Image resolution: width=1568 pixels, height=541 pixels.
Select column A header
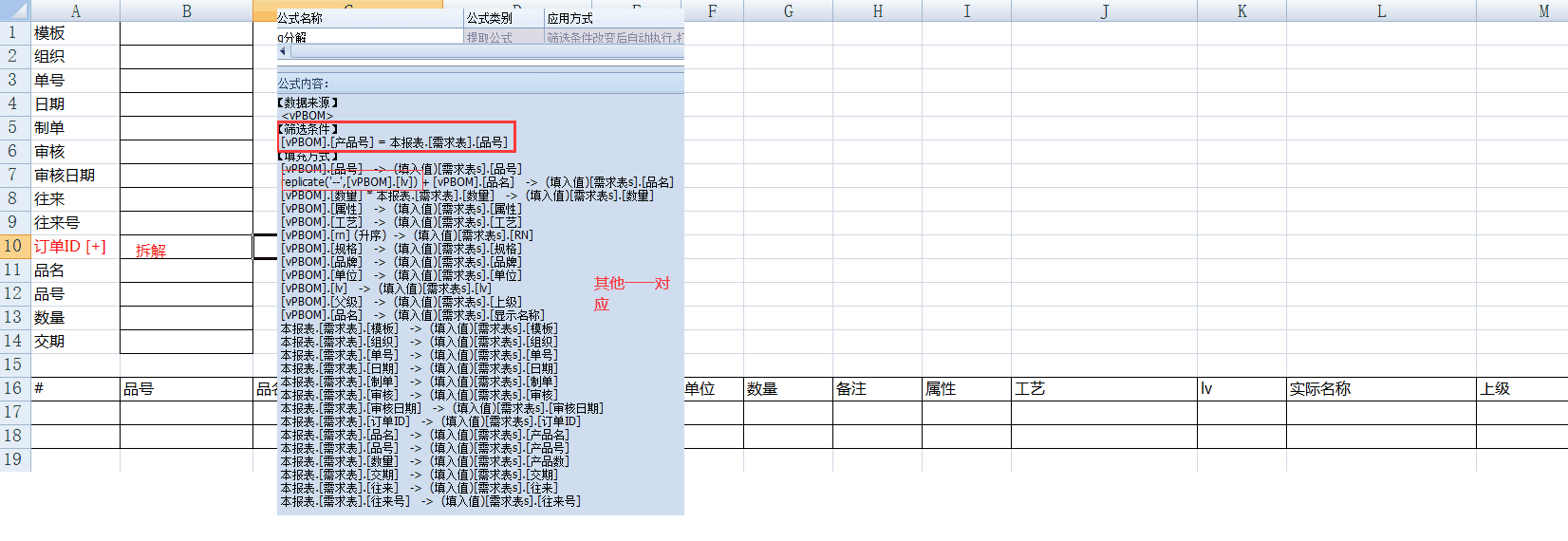click(76, 11)
